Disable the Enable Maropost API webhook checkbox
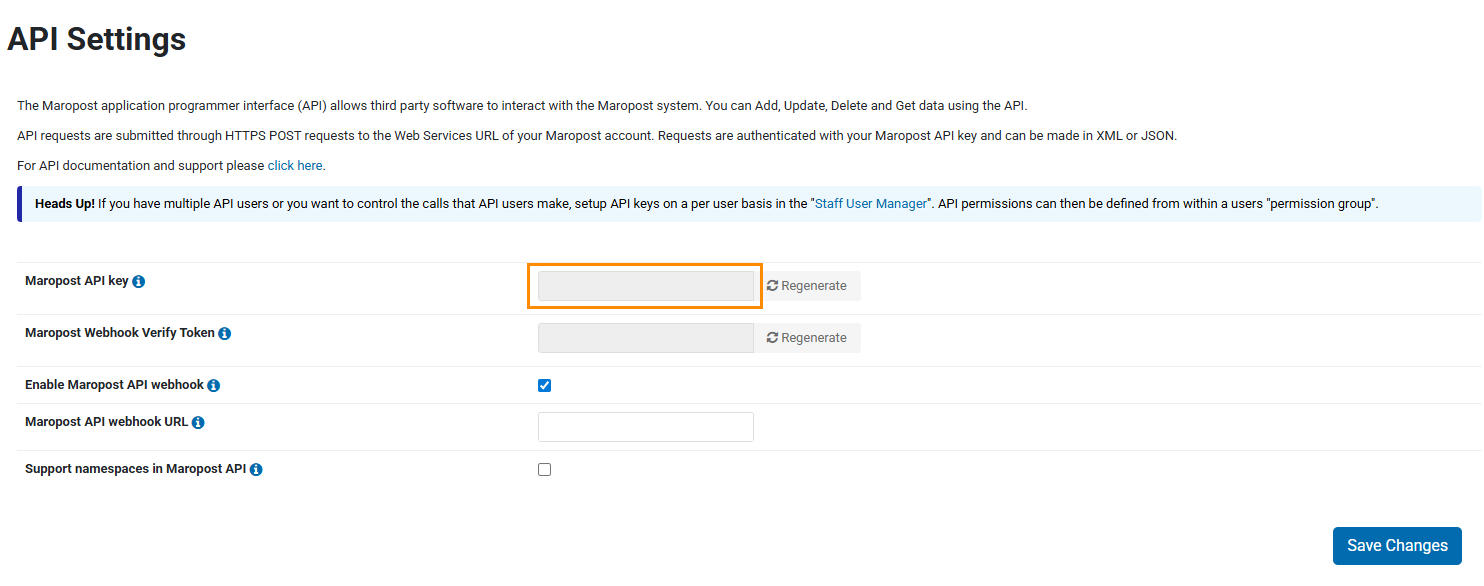This screenshot has width=1484, height=586. 545,386
